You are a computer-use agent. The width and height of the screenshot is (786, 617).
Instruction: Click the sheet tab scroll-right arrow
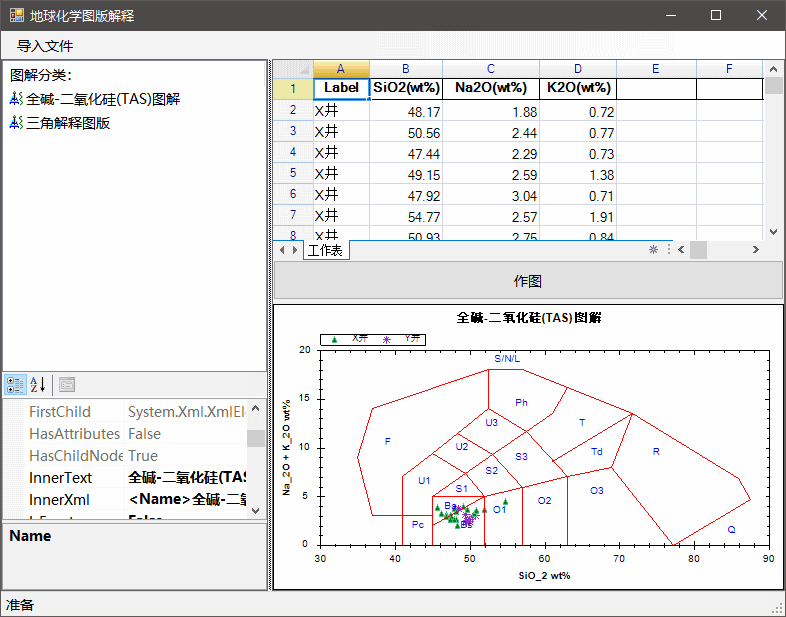point(295,250)
